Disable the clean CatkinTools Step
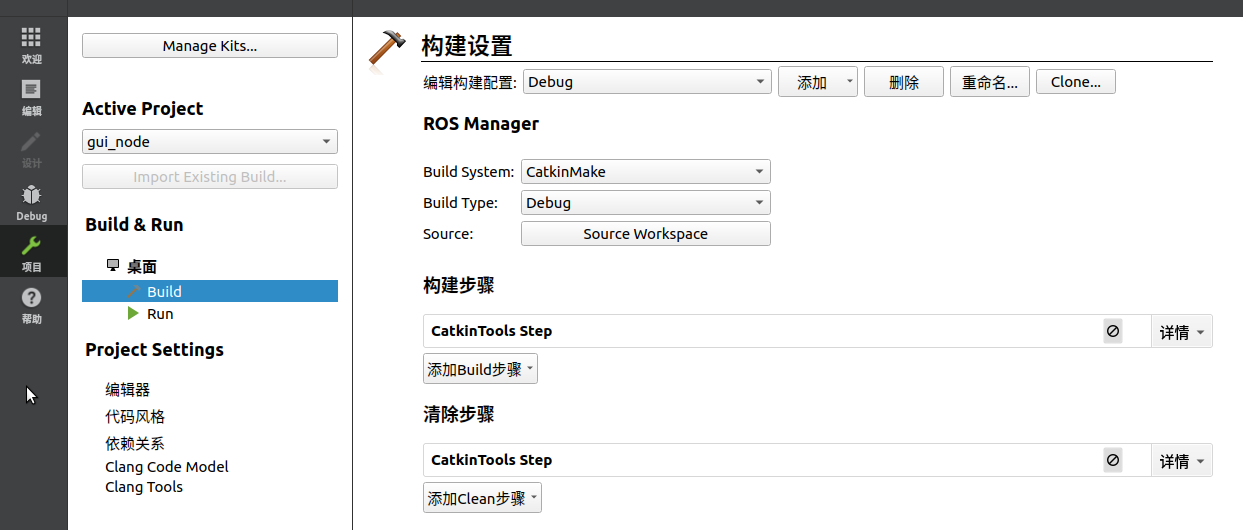 click(x=1113, y=460)
